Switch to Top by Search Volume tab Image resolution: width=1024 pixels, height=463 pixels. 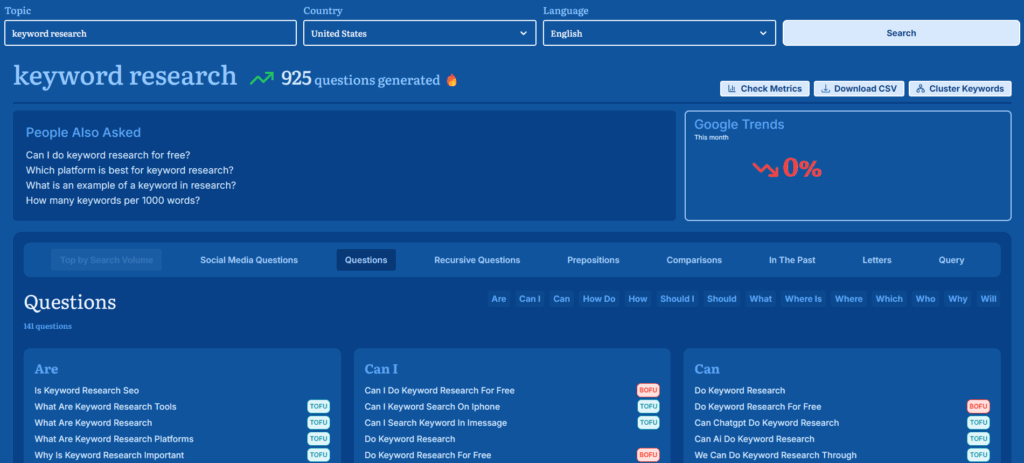(106, 260)
